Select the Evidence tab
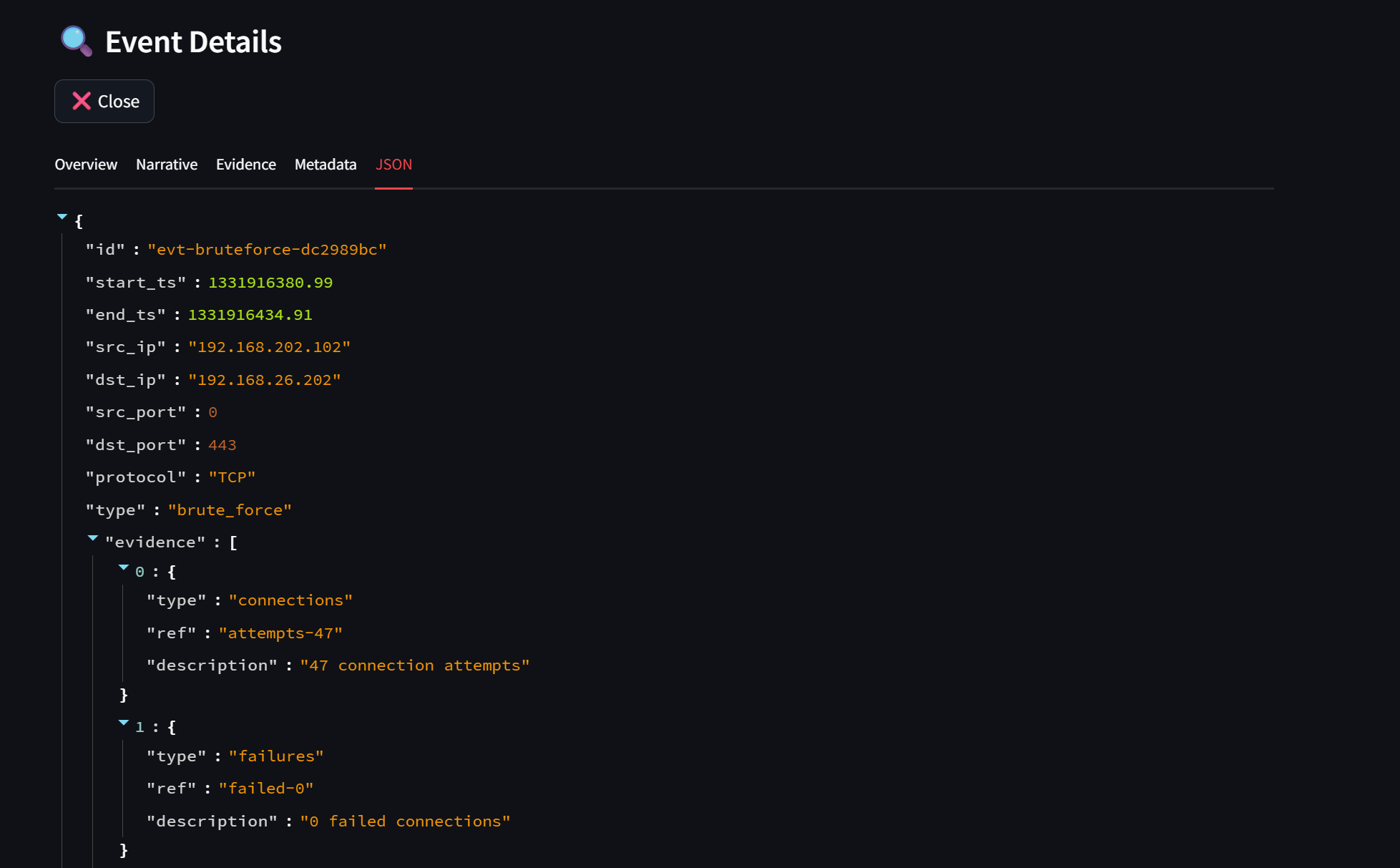 (x=245, y=165)
